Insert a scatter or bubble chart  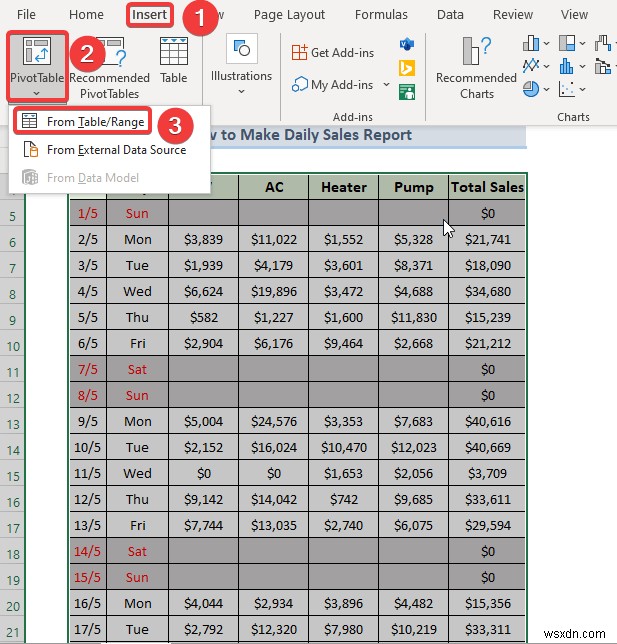click(x=567, y=89)
